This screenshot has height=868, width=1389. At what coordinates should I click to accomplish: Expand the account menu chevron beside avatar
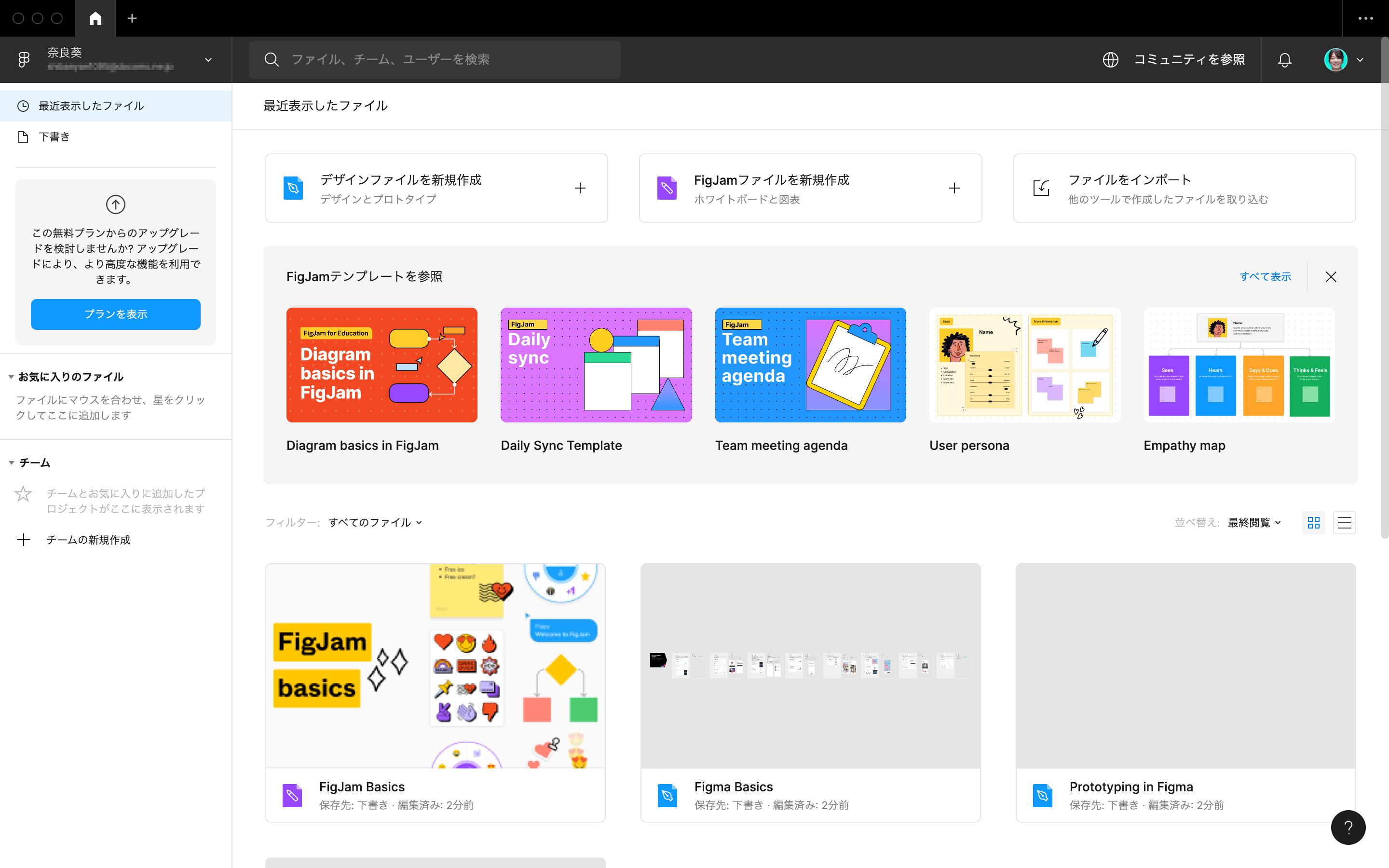click(x=1360, y=59)
